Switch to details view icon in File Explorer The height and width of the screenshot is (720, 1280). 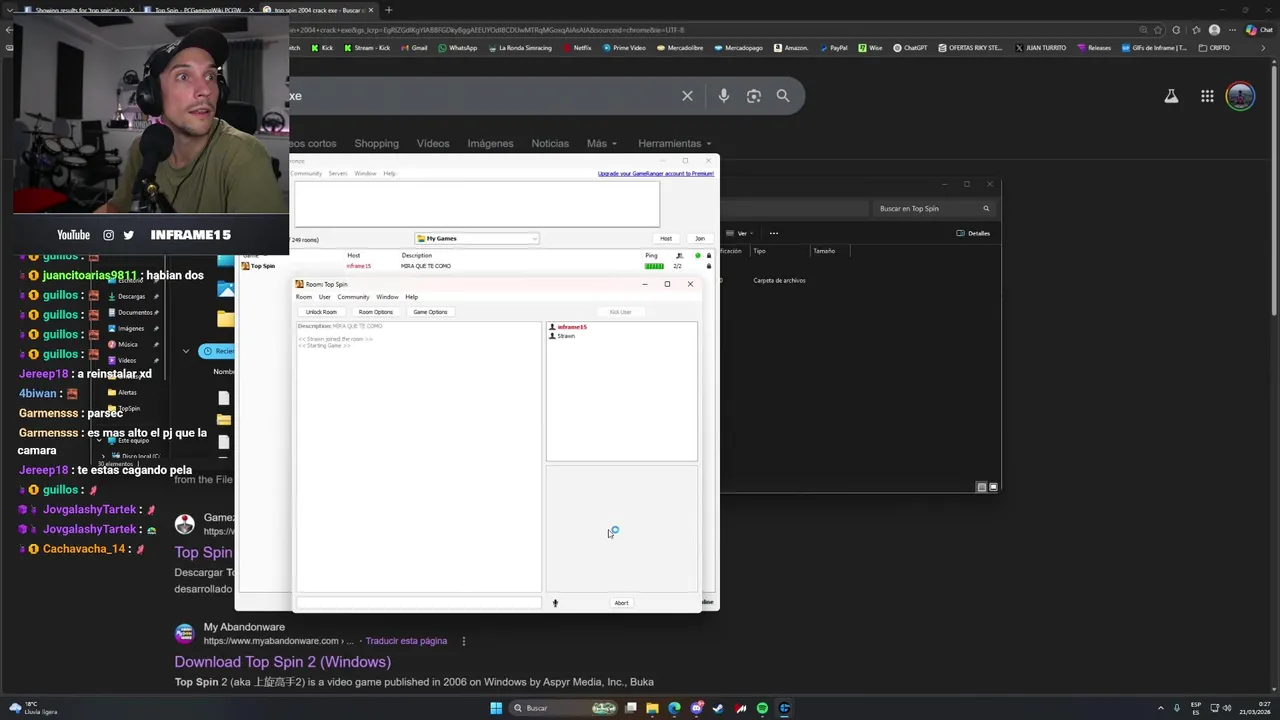[981, 487]
